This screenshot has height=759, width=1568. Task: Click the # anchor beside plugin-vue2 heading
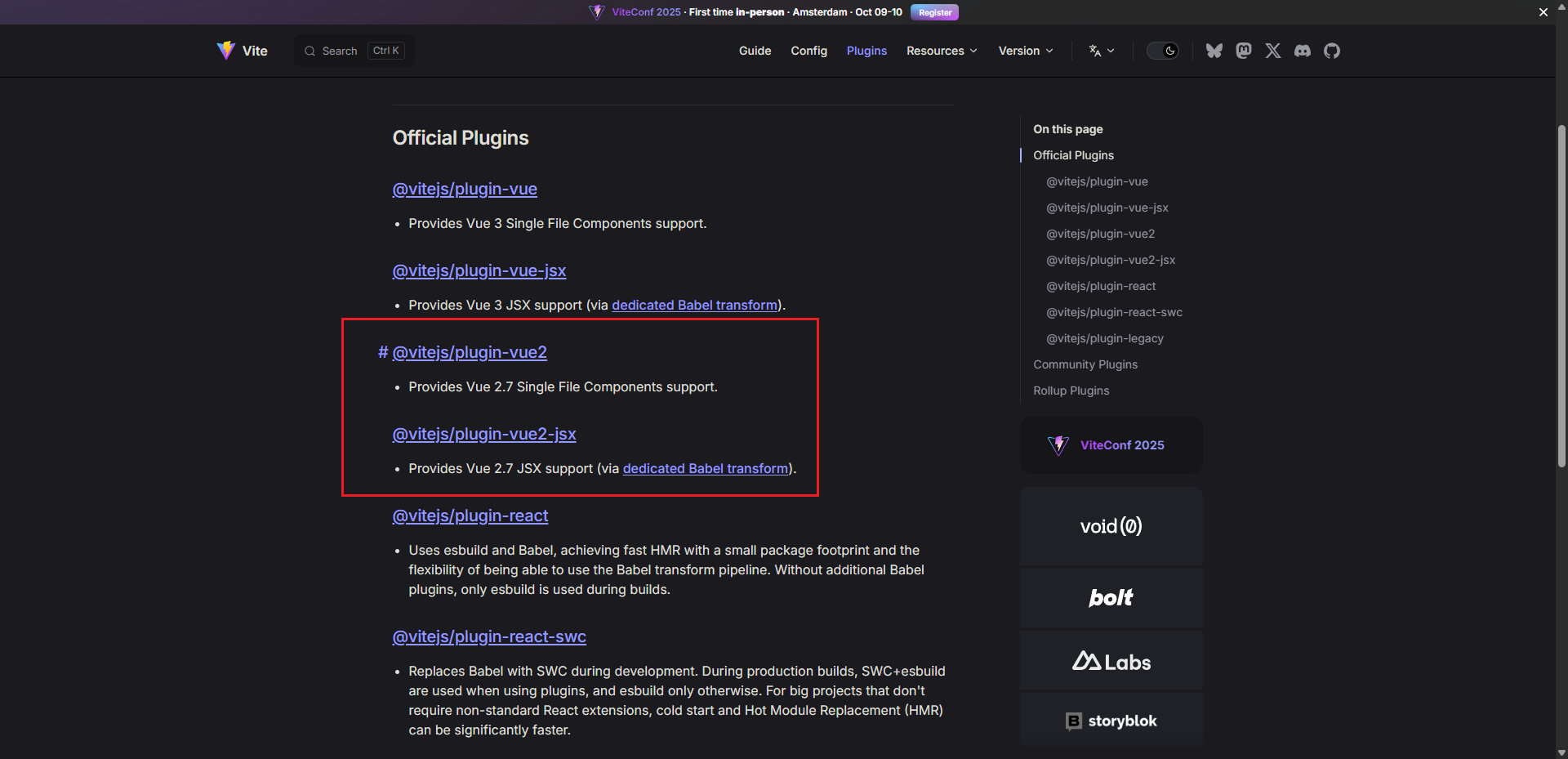(382, 352)
